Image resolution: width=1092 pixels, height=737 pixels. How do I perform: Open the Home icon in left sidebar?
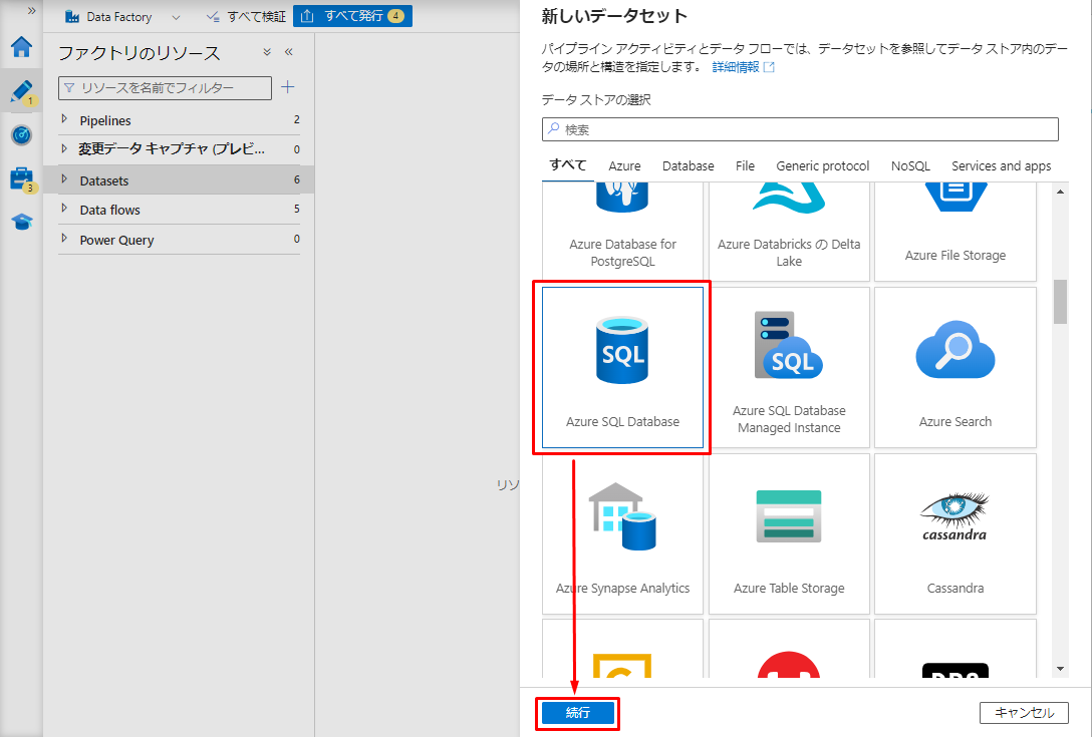21,47
